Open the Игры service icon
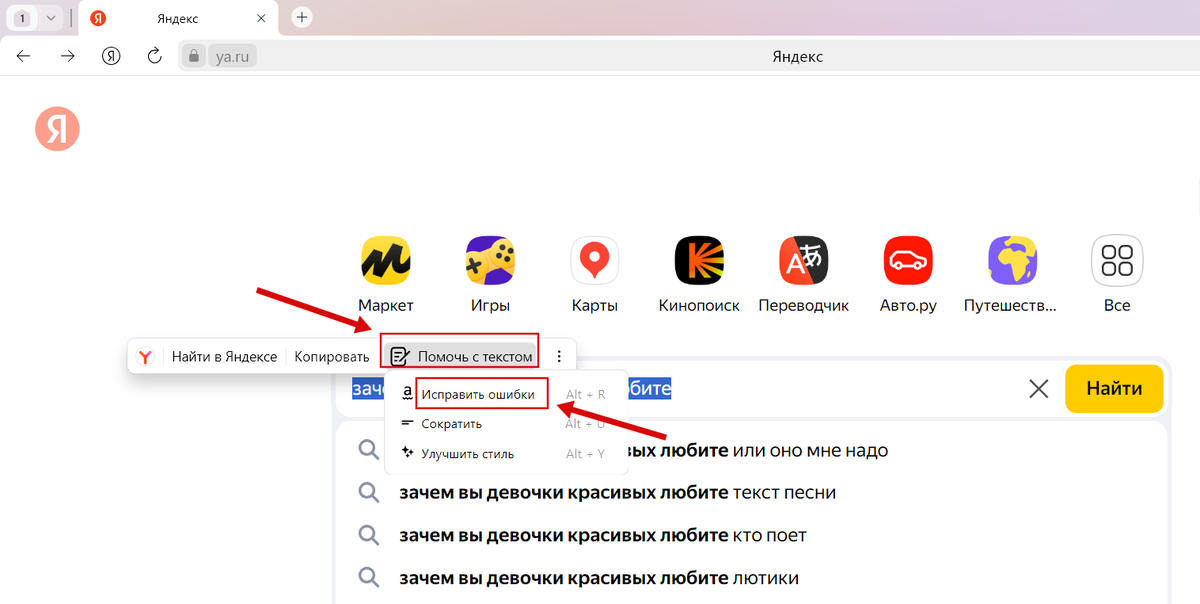The width and height of the screenshot is (1200, 604). [x=490, y=261]
